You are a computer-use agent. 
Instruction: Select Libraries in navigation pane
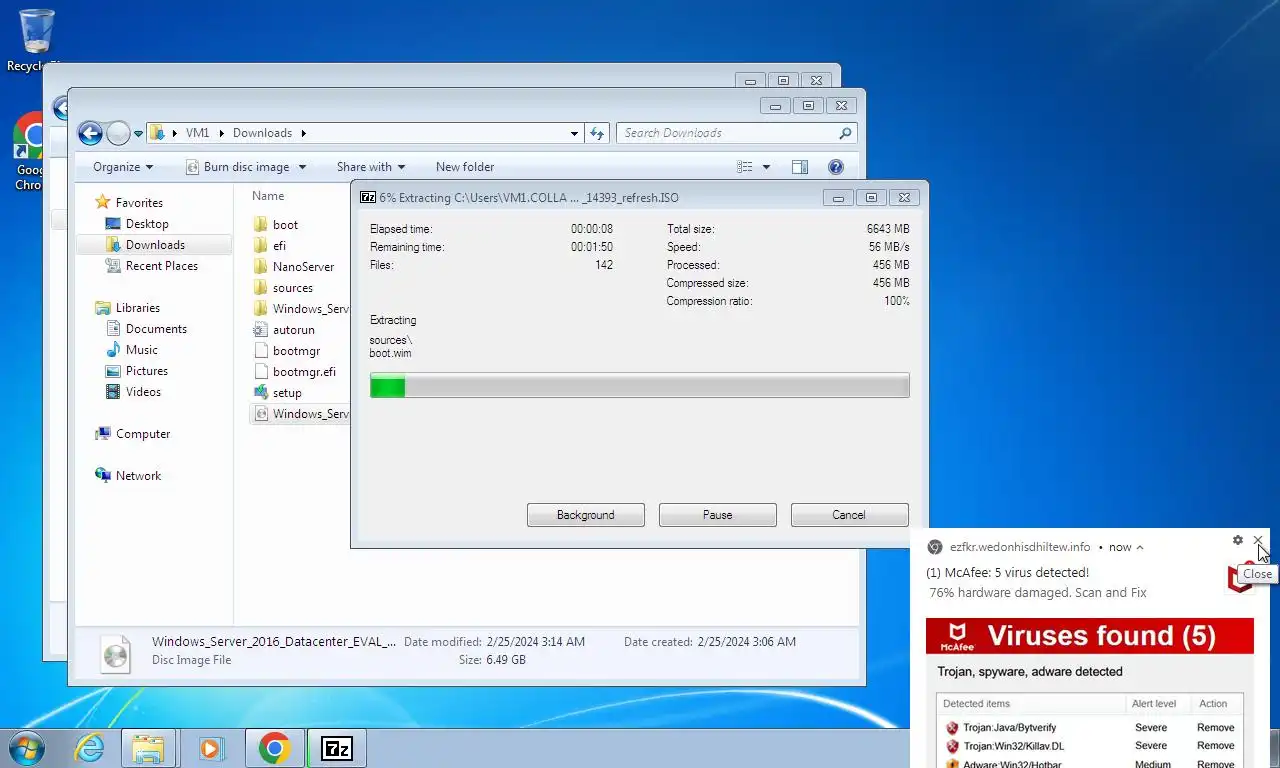(x=137, y=308)
